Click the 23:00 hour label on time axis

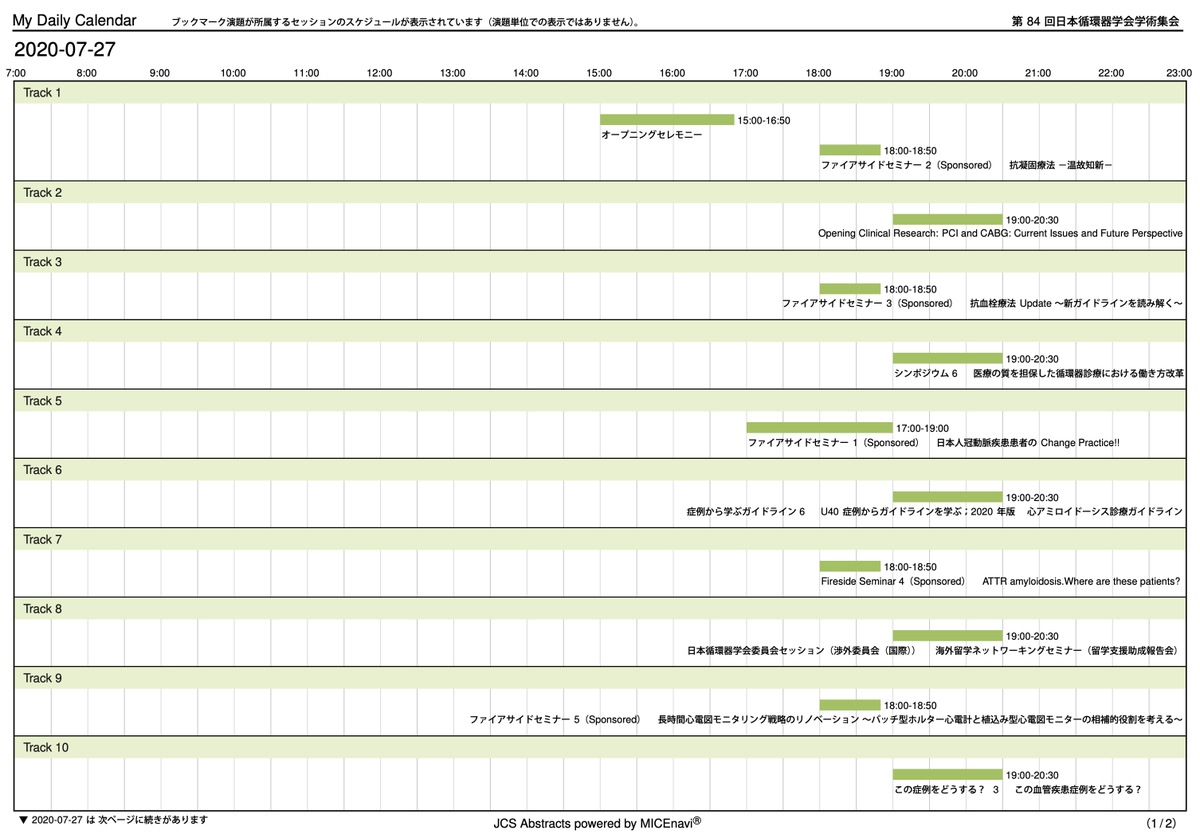1179,73
